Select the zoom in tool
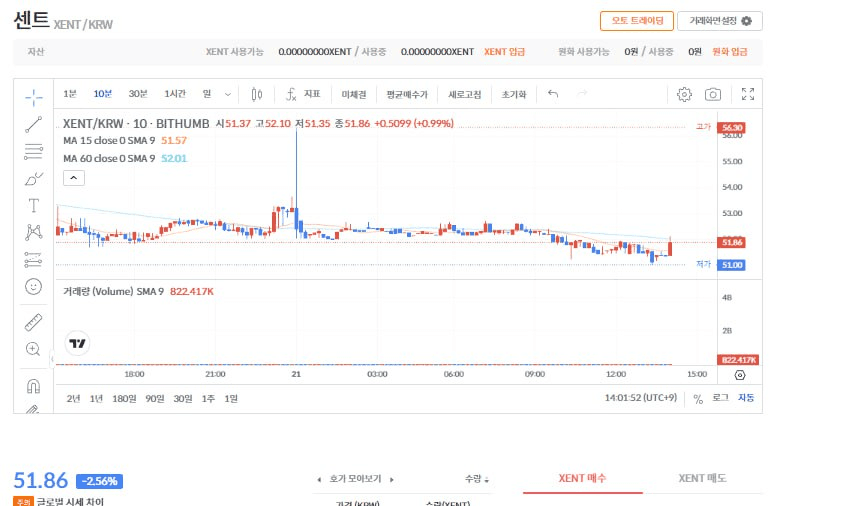The height and width of the screenshot is (506, 846). tap(33, 349)
